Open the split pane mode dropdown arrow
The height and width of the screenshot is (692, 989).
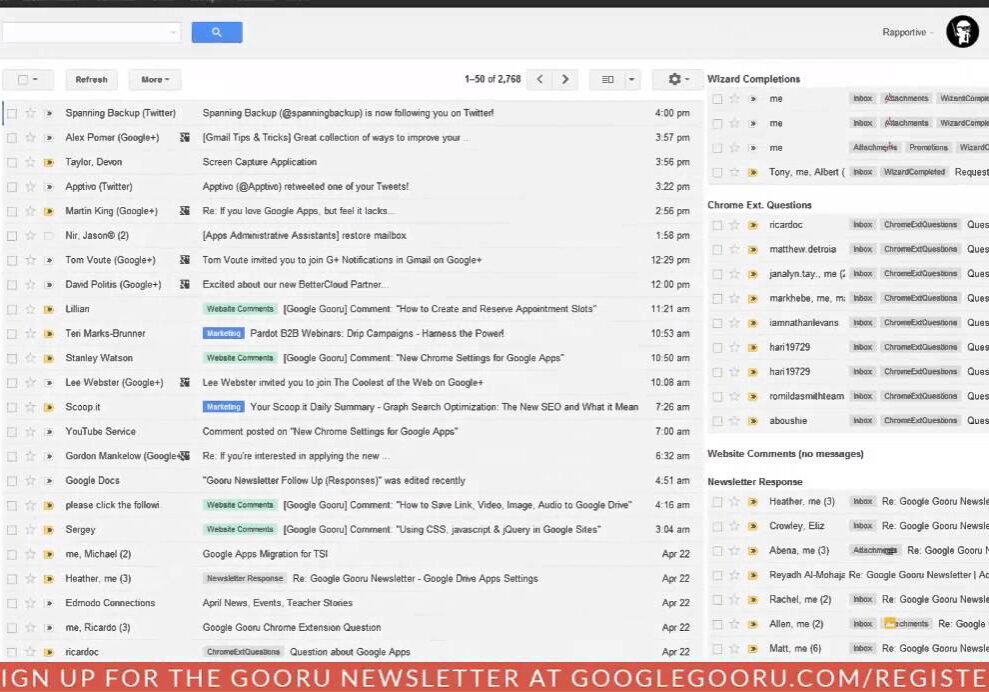631,79
